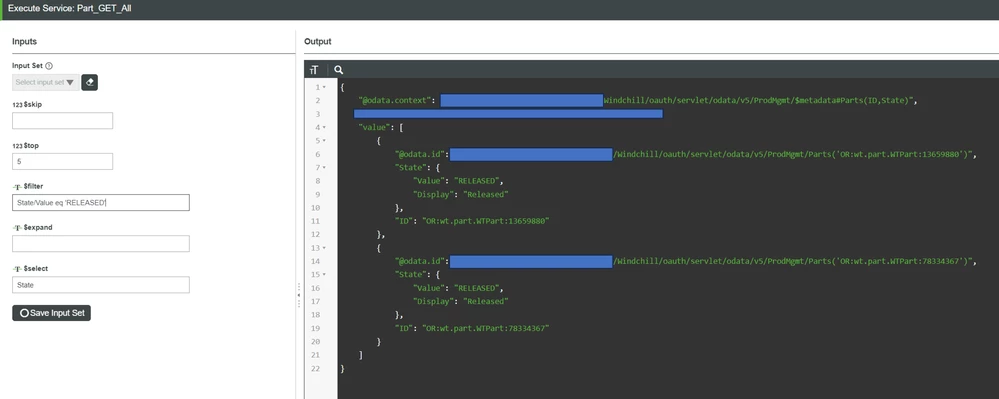The height and width of the screenshot is (399, 999).
Task: Collapse the fold arrow on line 13
Action: pos(324,248)
